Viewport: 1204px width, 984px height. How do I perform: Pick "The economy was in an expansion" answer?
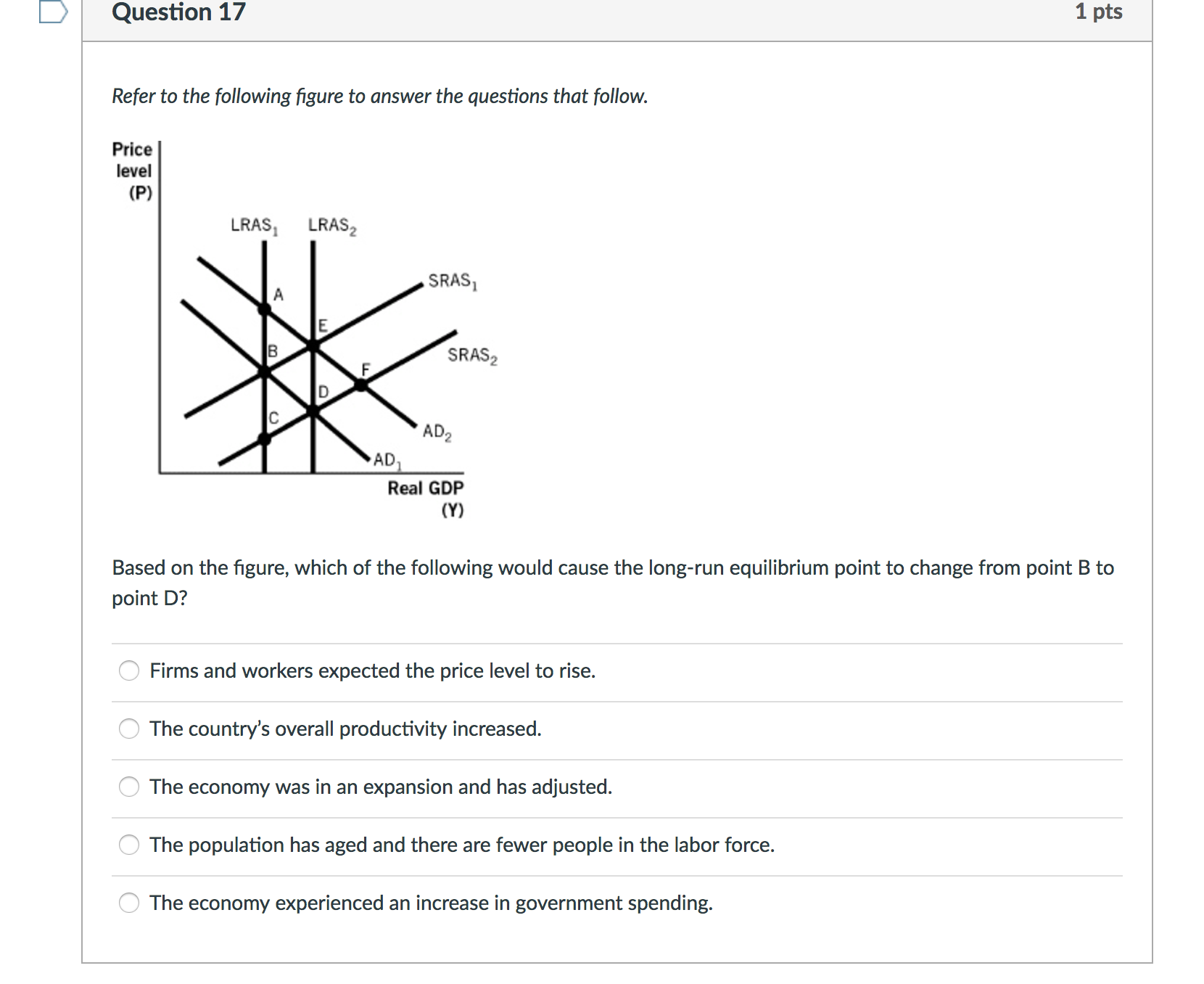point(129,787)
